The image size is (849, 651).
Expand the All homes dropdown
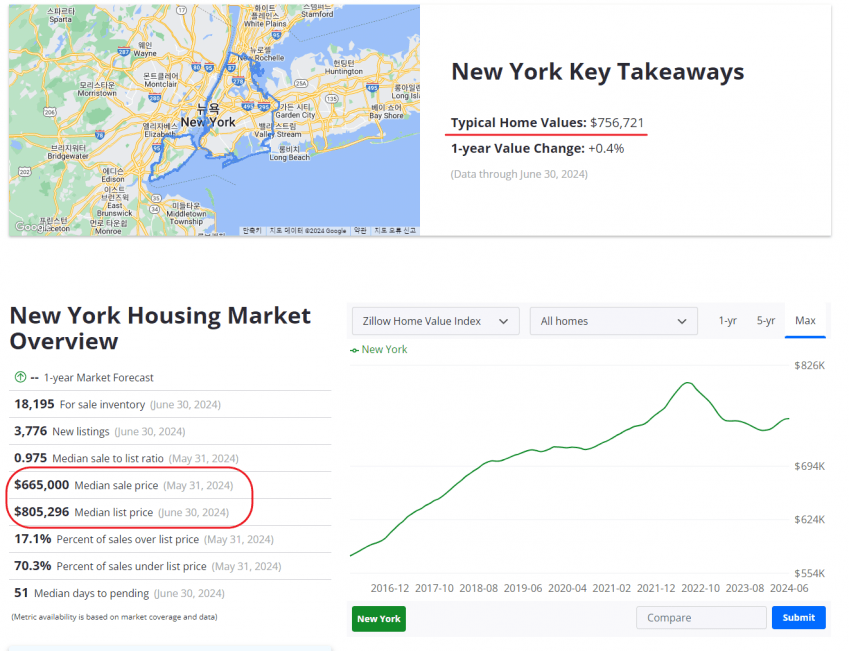(x=613, y=321)
